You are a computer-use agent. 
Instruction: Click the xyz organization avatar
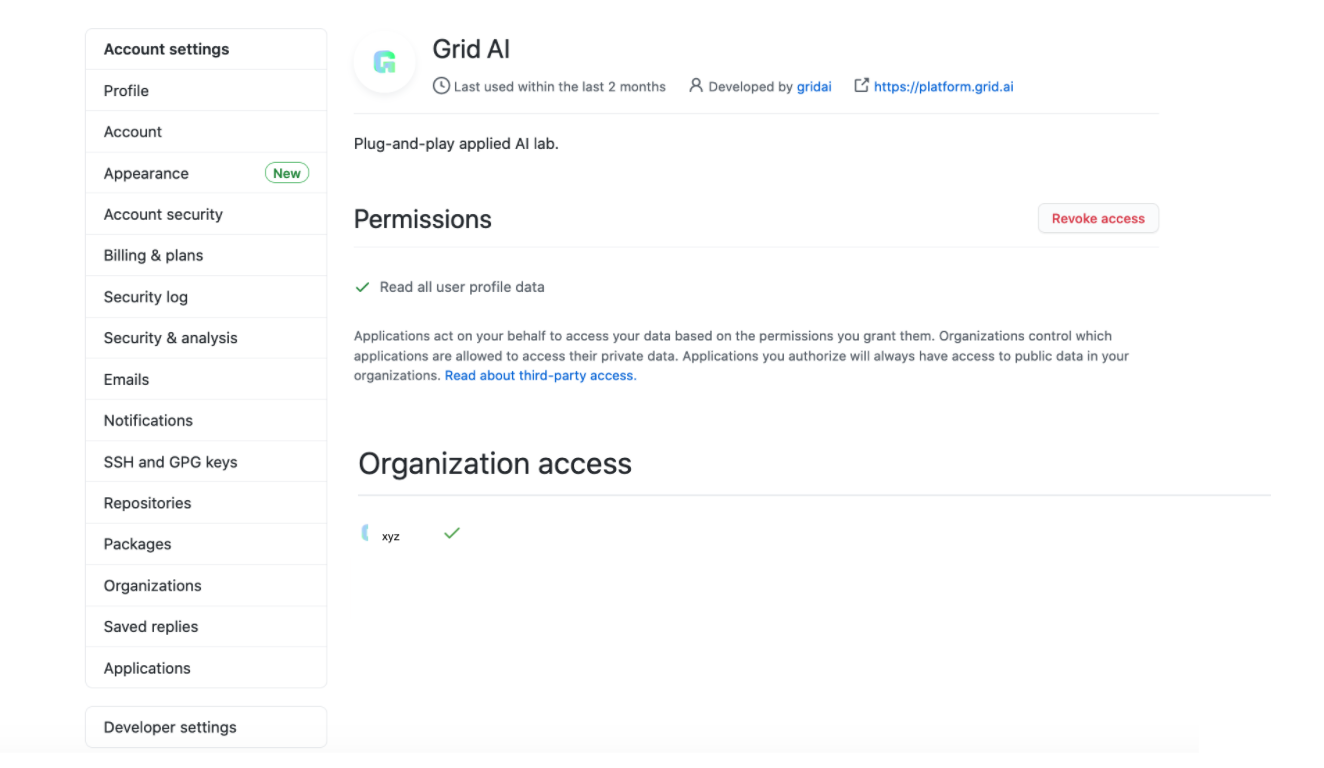[366, 534]
